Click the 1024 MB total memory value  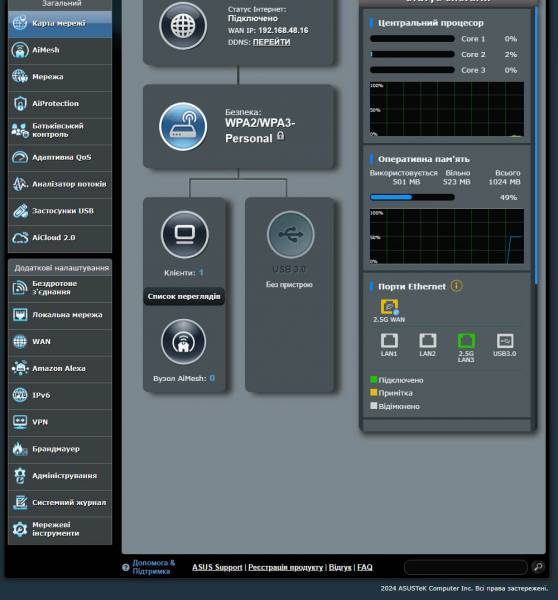504,182
